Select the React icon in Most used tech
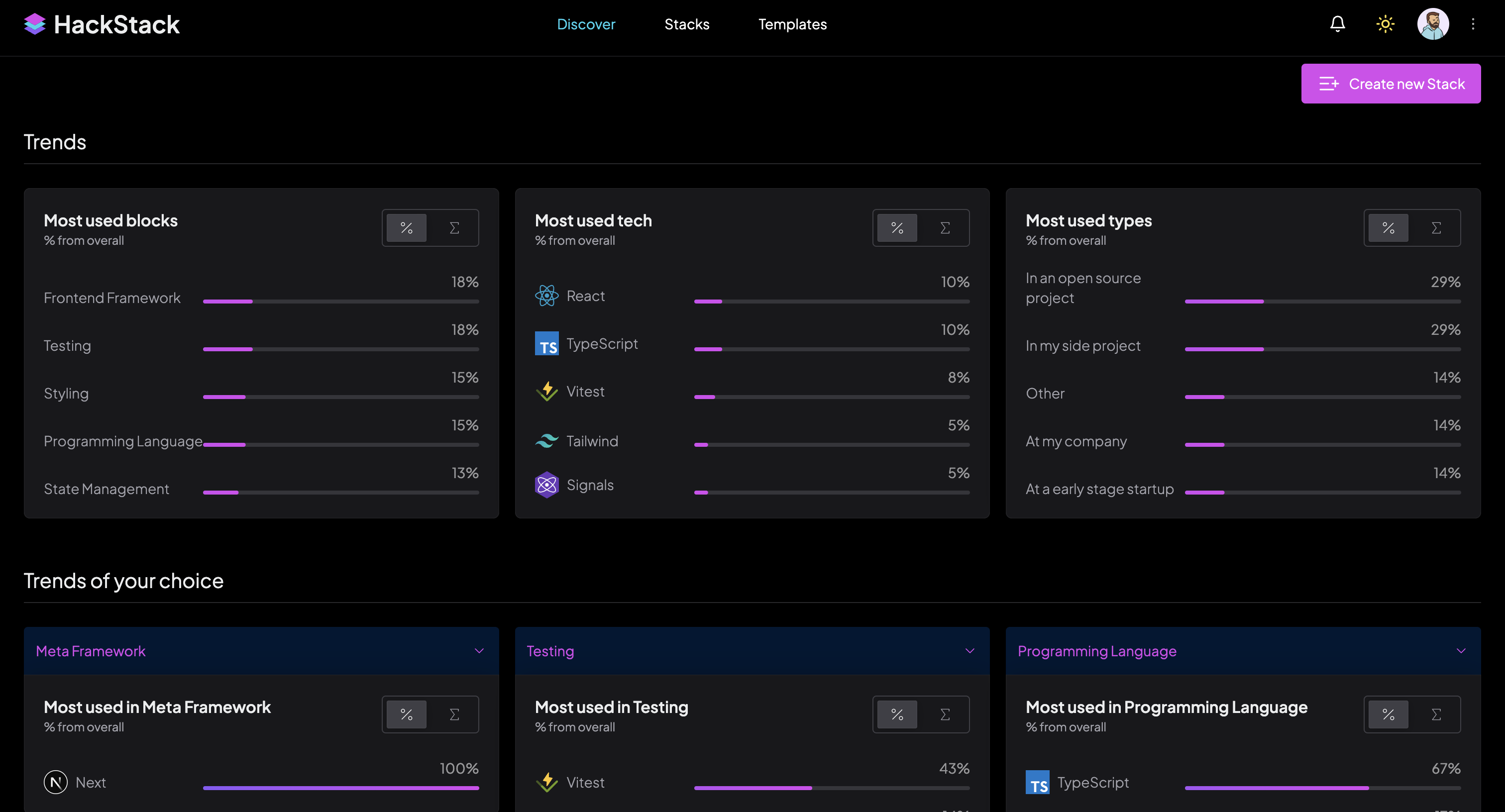 (x=547, y=295)
